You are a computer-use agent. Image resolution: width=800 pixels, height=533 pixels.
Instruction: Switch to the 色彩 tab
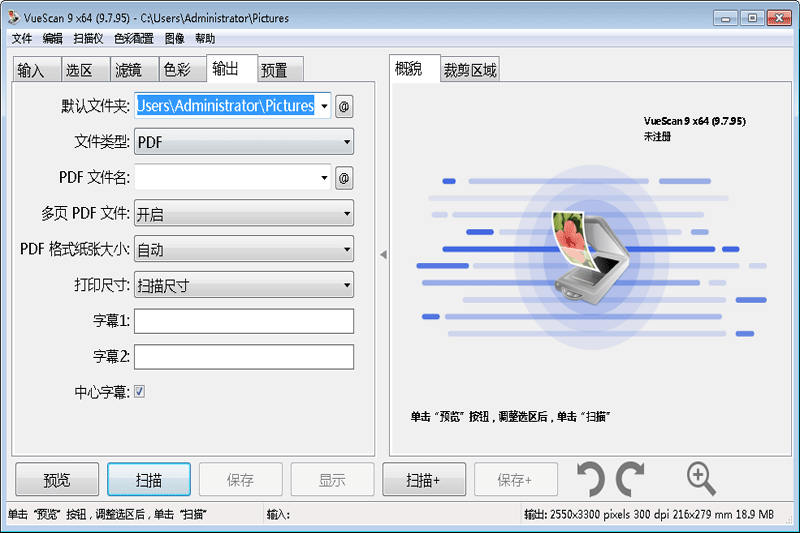click(177, 70)
